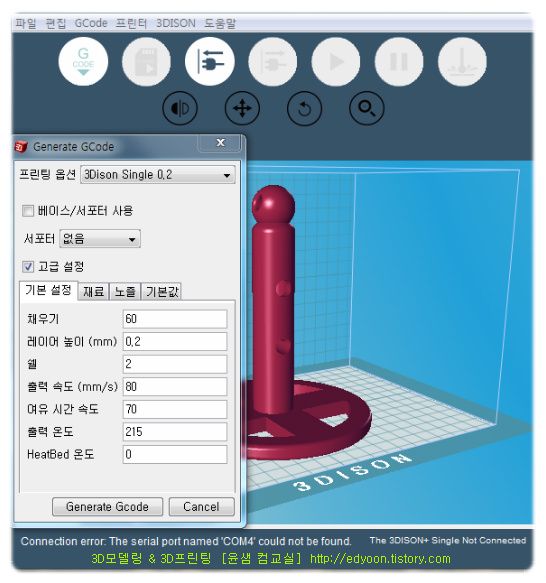Switch to the 기본값 tab
The image size is (546, 583).
[x=162, y=292]
